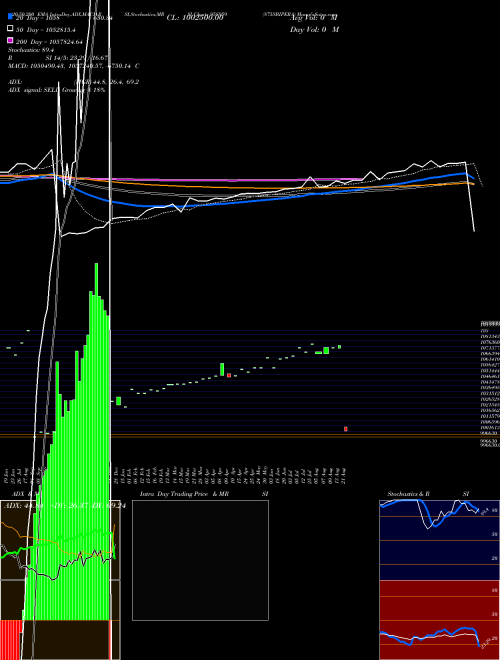The height and width of the screenshot is (660, 500).
Task: Click the 'ADX signal: SELL' text
Action: tap(34, 90)
